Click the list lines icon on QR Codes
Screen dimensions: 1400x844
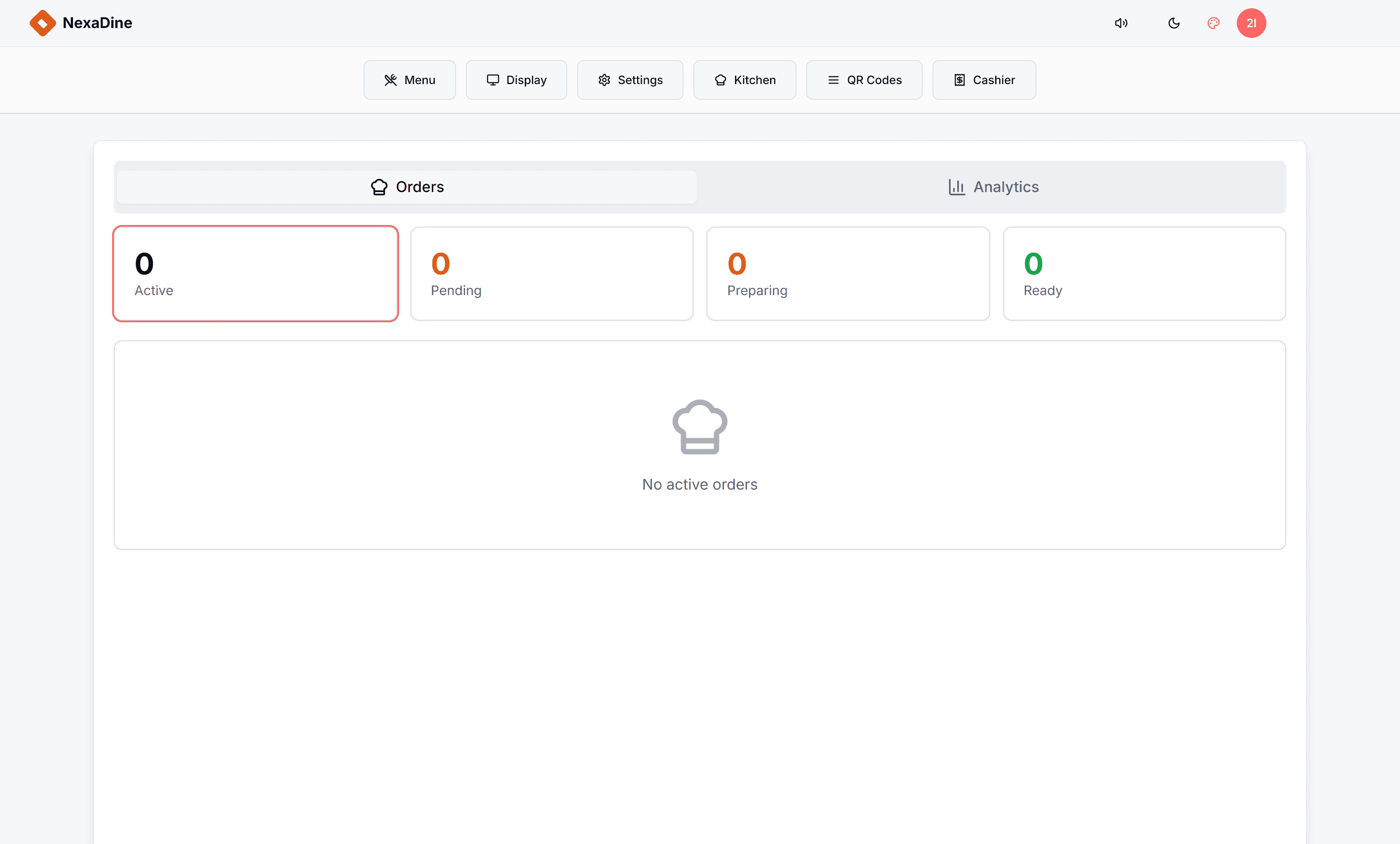click(834, 80)
